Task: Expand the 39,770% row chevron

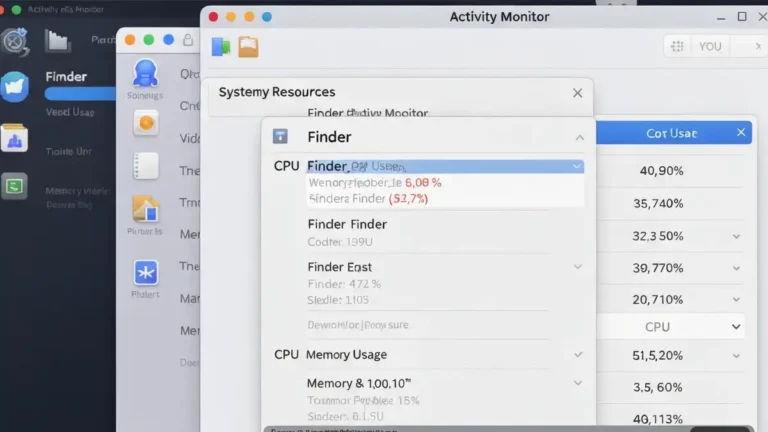Action: pyautogui.click(x=736, y=268)
